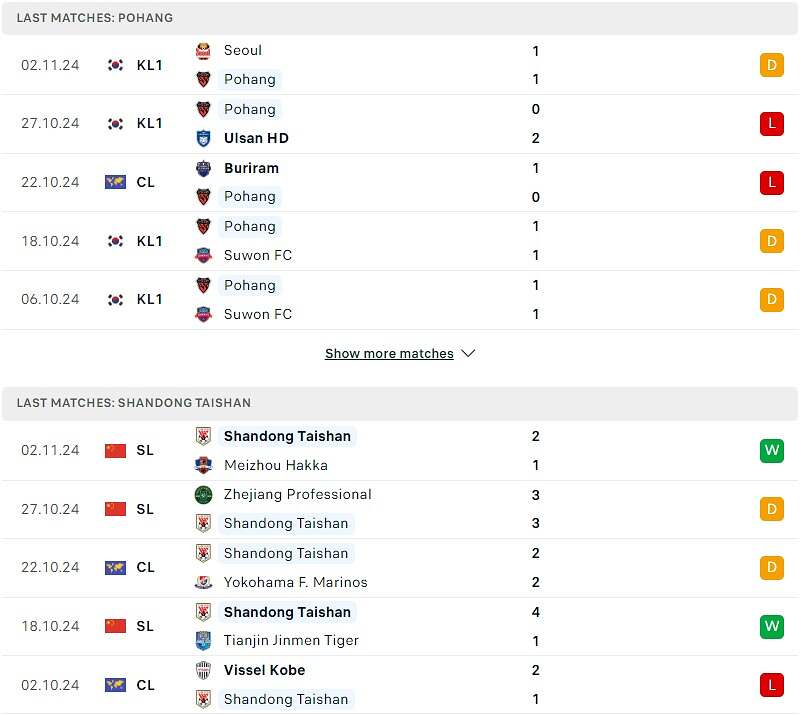Click the Show more matches link
Viewport: 801px width, 715px height.
(x=389, y=353)
